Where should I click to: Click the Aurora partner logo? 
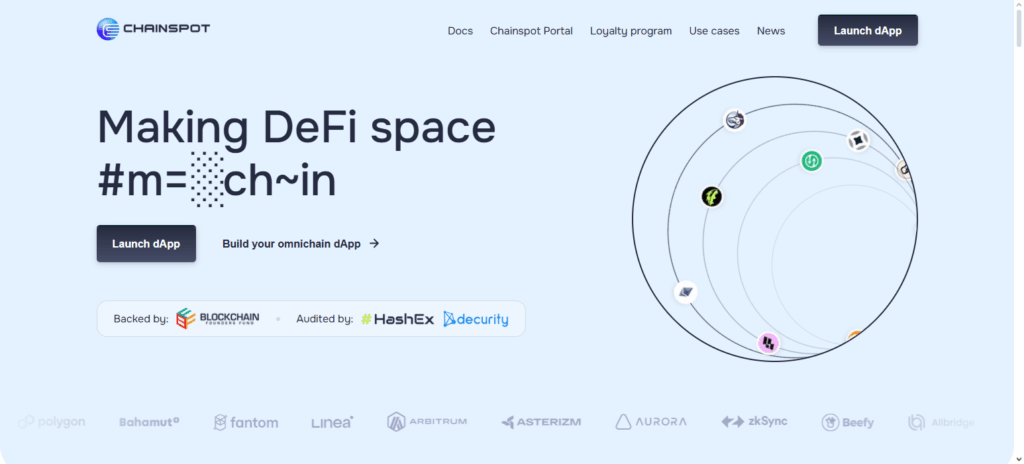pos(651,422)
